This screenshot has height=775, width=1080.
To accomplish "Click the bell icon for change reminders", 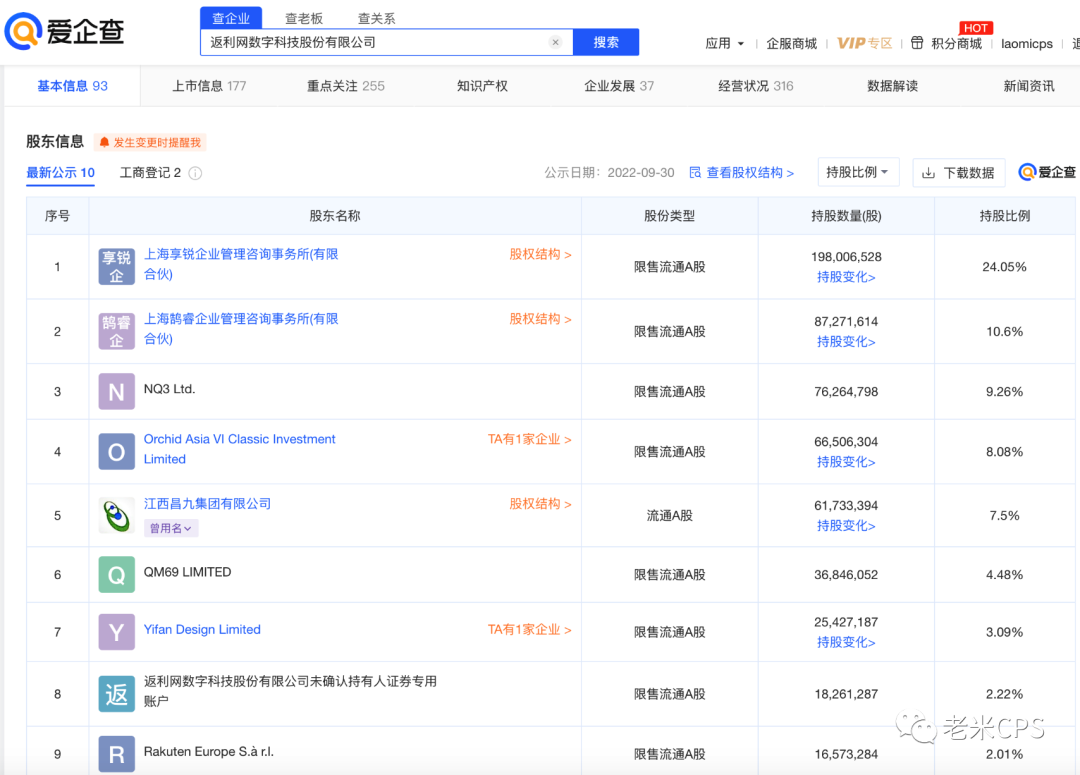I will point(104,142).
